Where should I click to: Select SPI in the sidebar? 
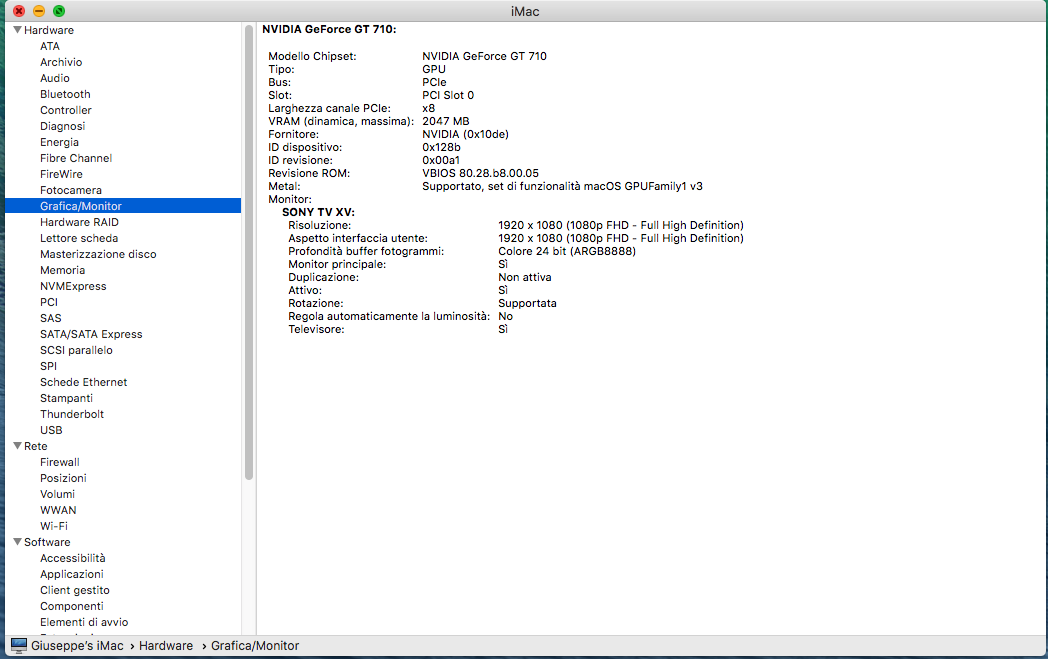click(x=48, y=366)
